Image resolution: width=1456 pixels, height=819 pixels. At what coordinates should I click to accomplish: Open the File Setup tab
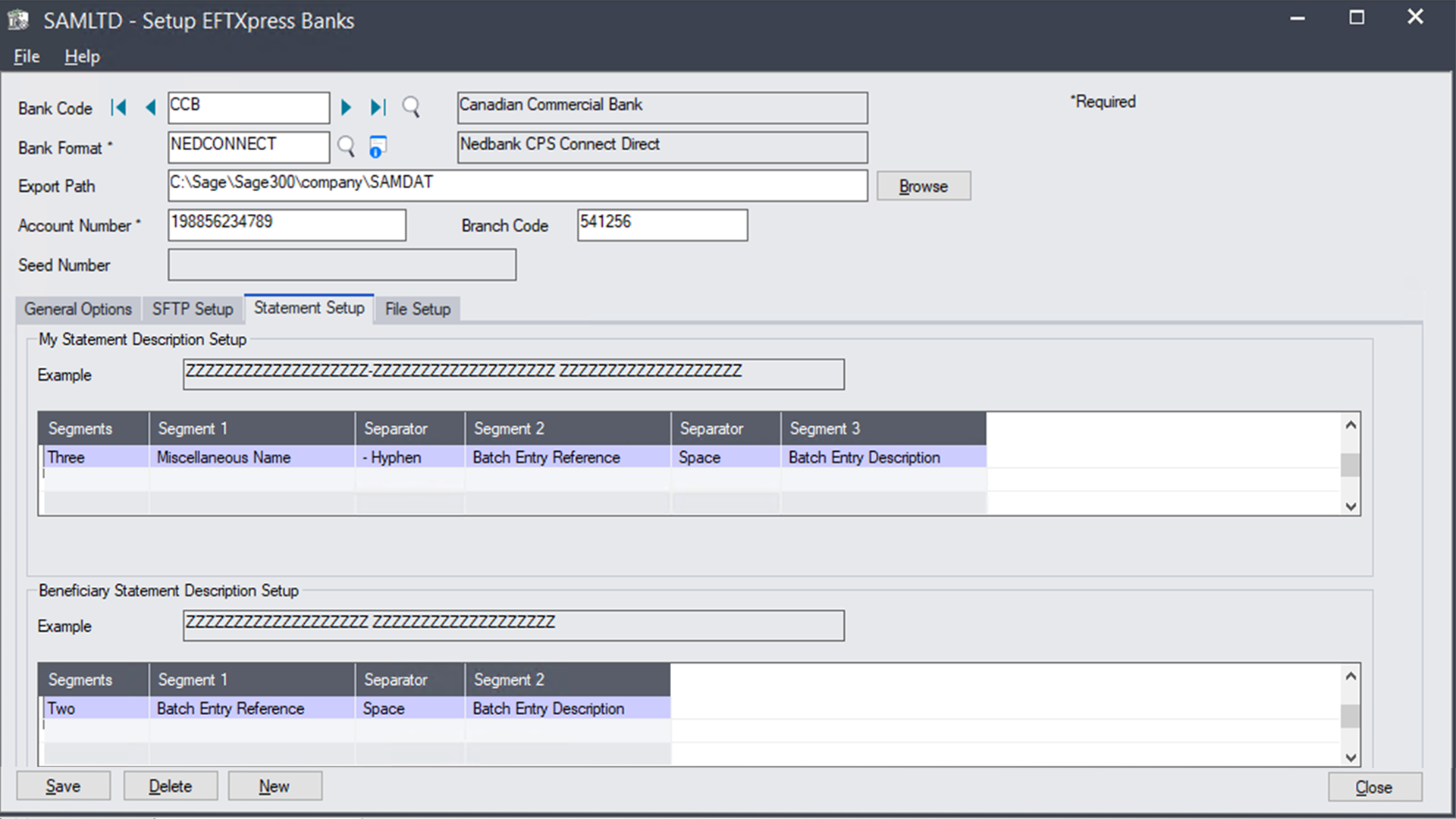click(x=417, y=309)
